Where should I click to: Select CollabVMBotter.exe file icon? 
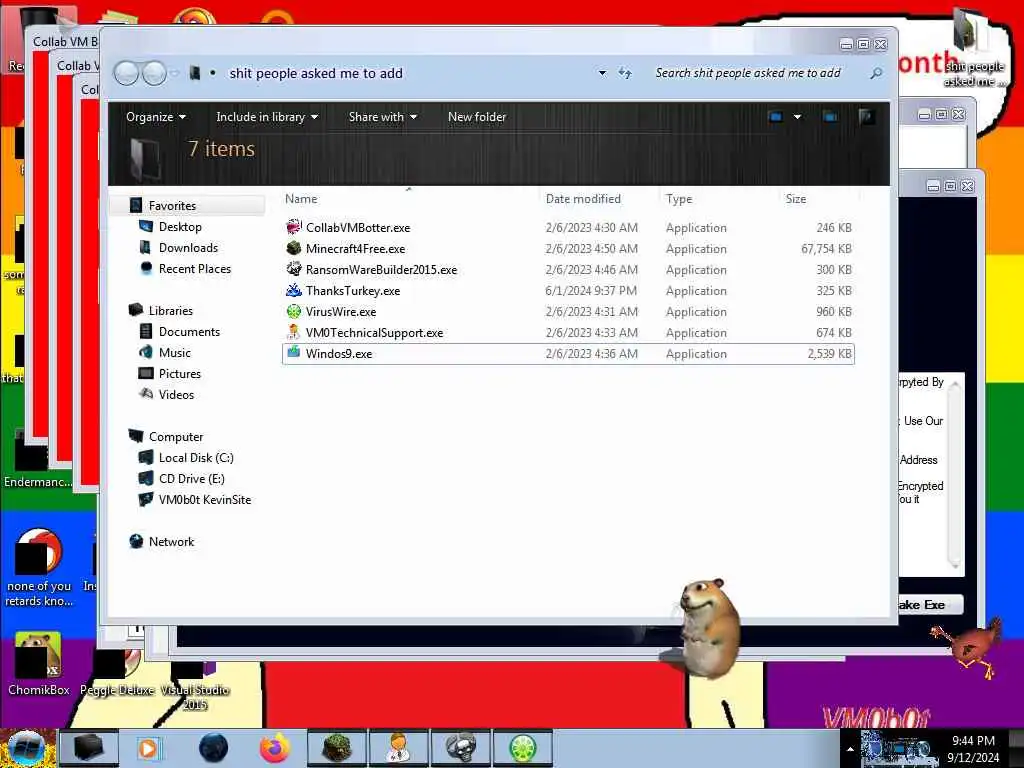click(294, 227)
